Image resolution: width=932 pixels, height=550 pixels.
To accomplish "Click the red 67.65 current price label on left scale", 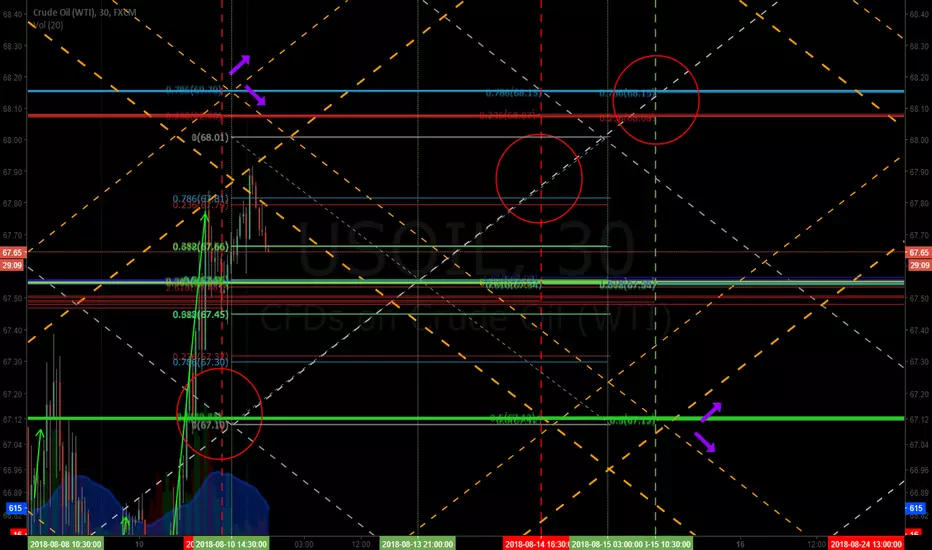I will 12,253.
